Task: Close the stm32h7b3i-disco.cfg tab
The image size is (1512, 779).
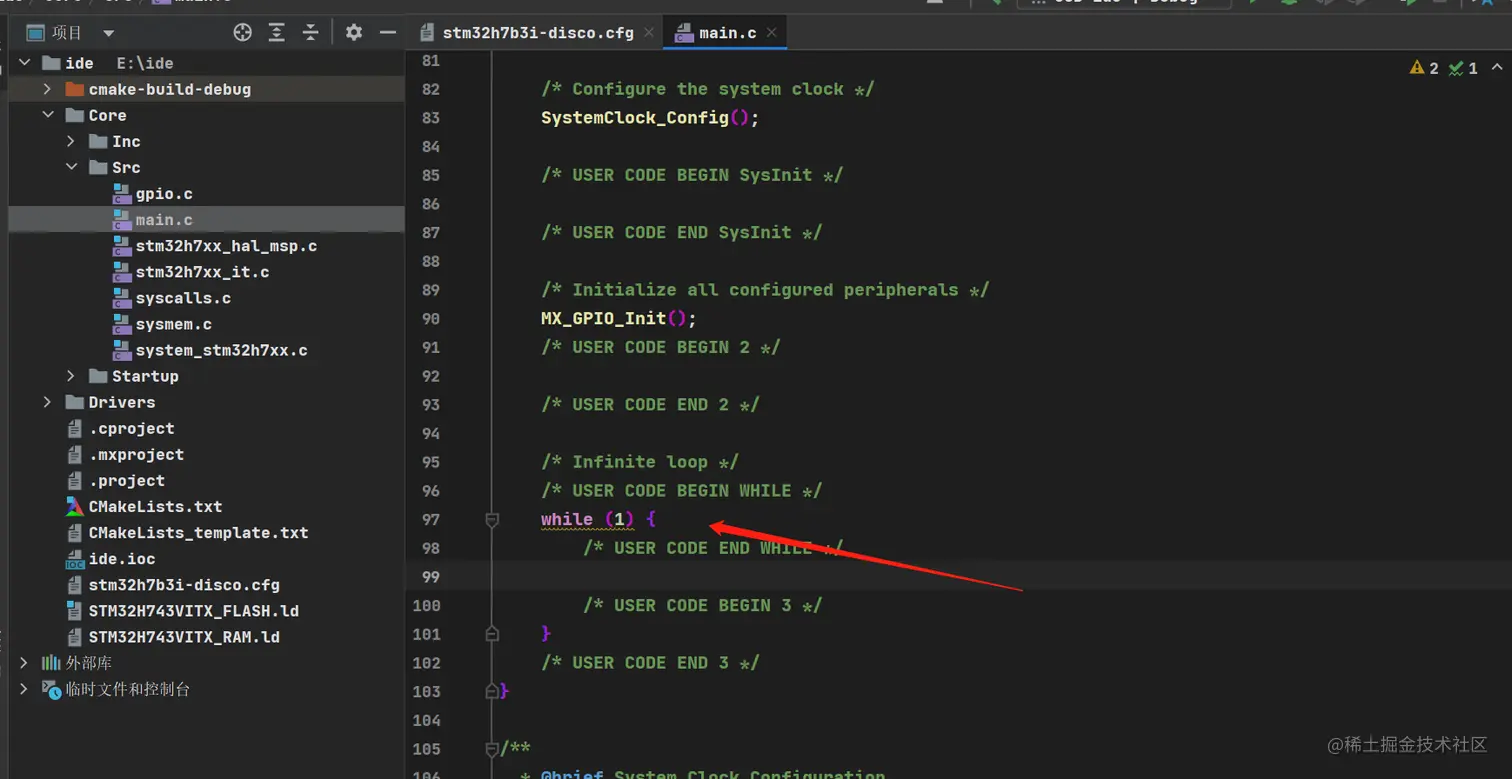Action: 649,33
